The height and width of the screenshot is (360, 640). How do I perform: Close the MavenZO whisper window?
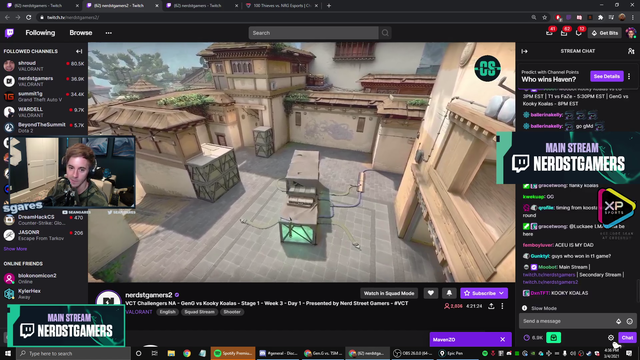(502, 340)
